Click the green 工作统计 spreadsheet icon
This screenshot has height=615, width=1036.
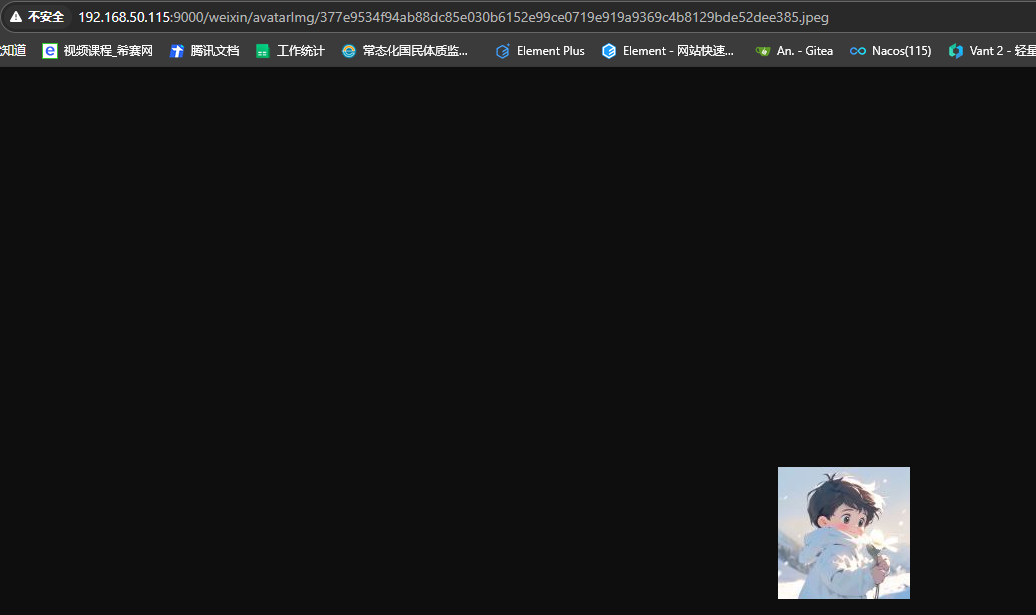click(x=262, y=51)
